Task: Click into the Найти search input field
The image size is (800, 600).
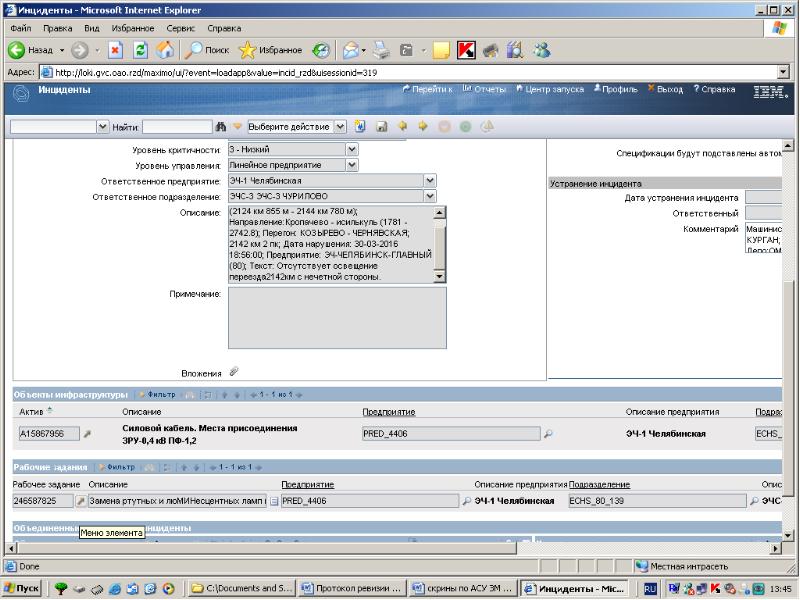Action: click(177, 127)
